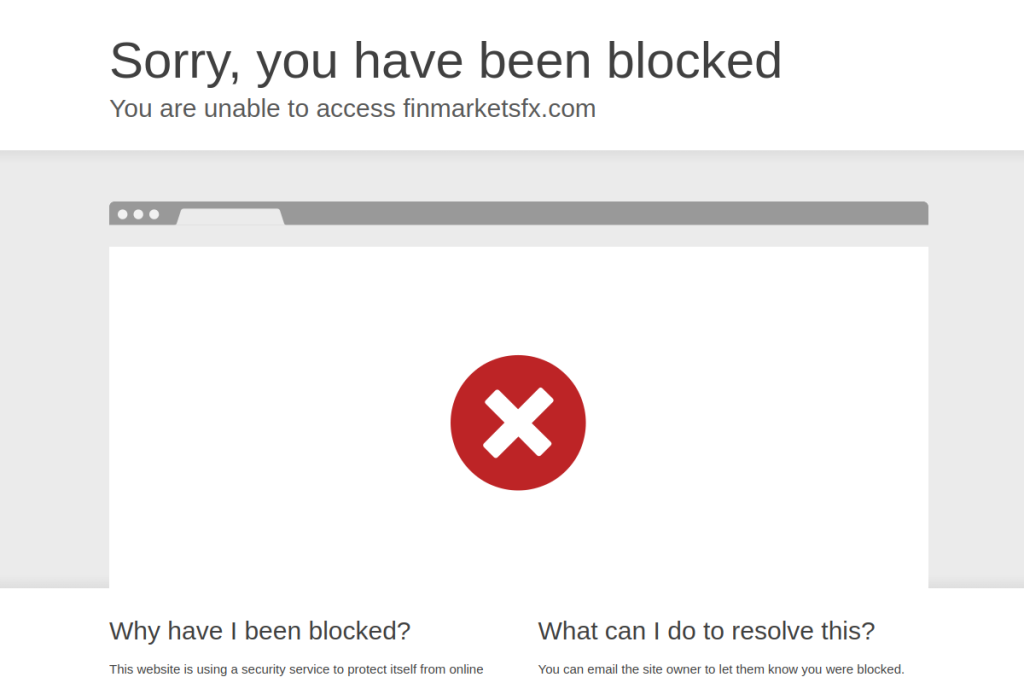
Task: Click the word "Sorry" in the main heading
Action: tap(174, 61)
